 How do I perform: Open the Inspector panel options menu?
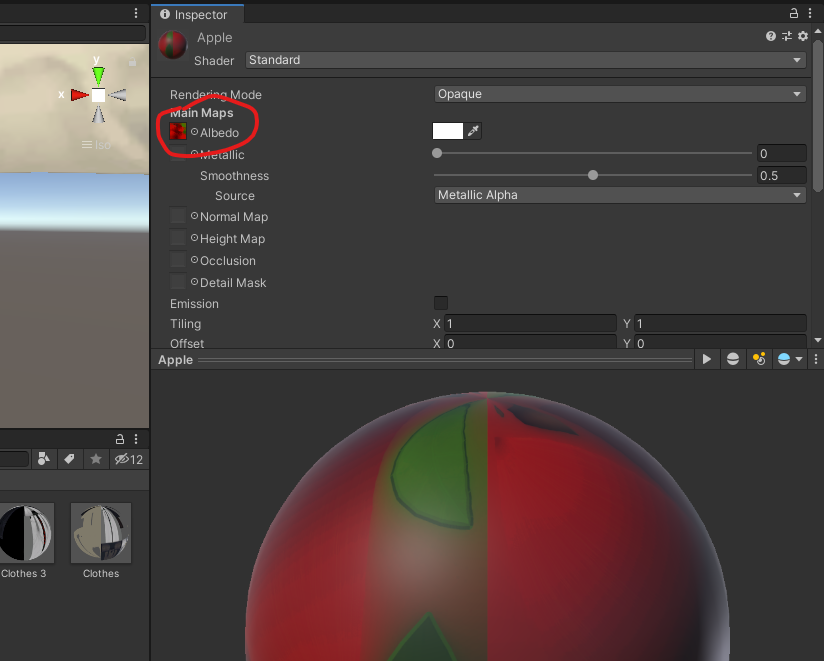point(810,14)
